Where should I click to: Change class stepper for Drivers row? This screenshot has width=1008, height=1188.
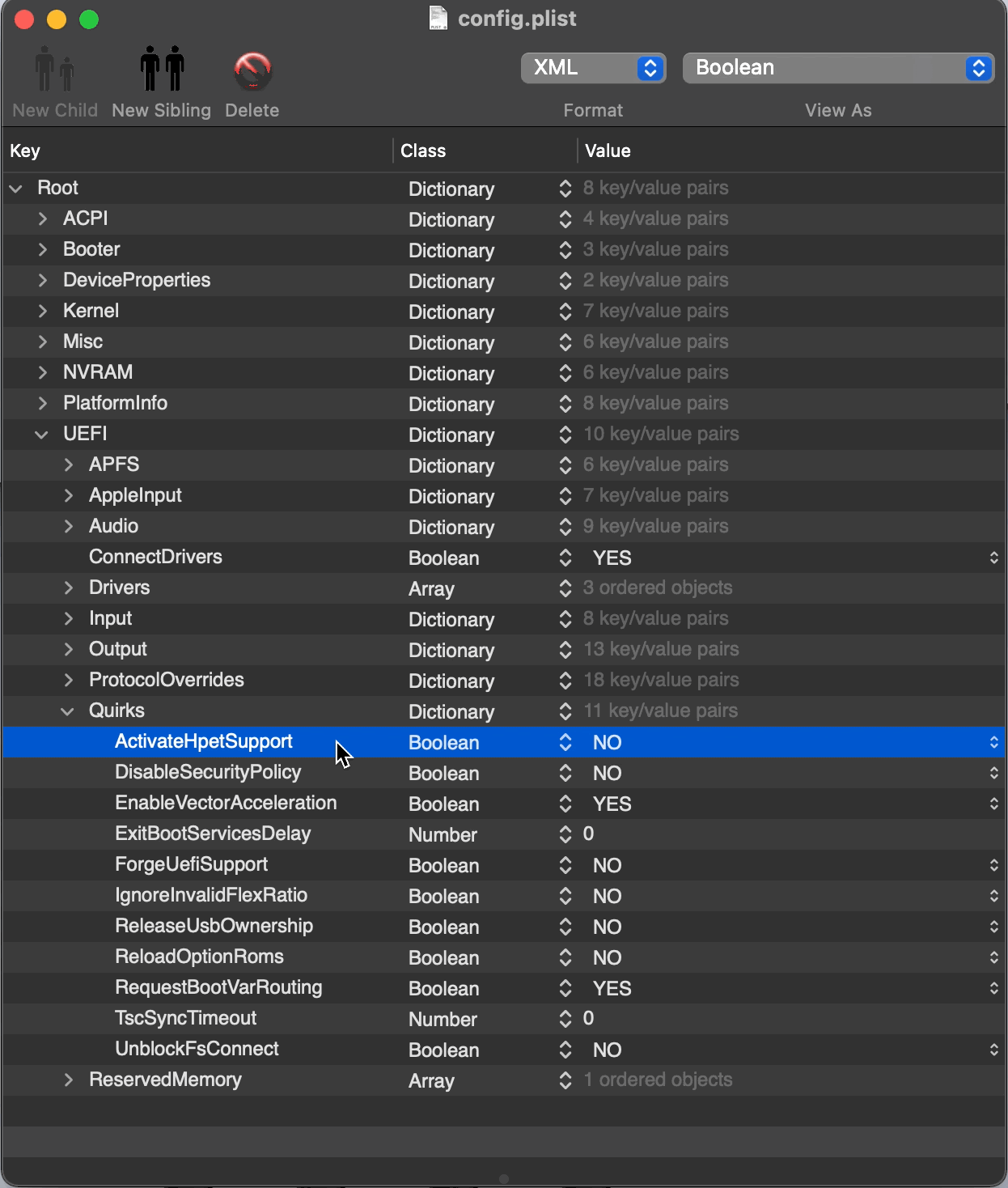[565, 588]
